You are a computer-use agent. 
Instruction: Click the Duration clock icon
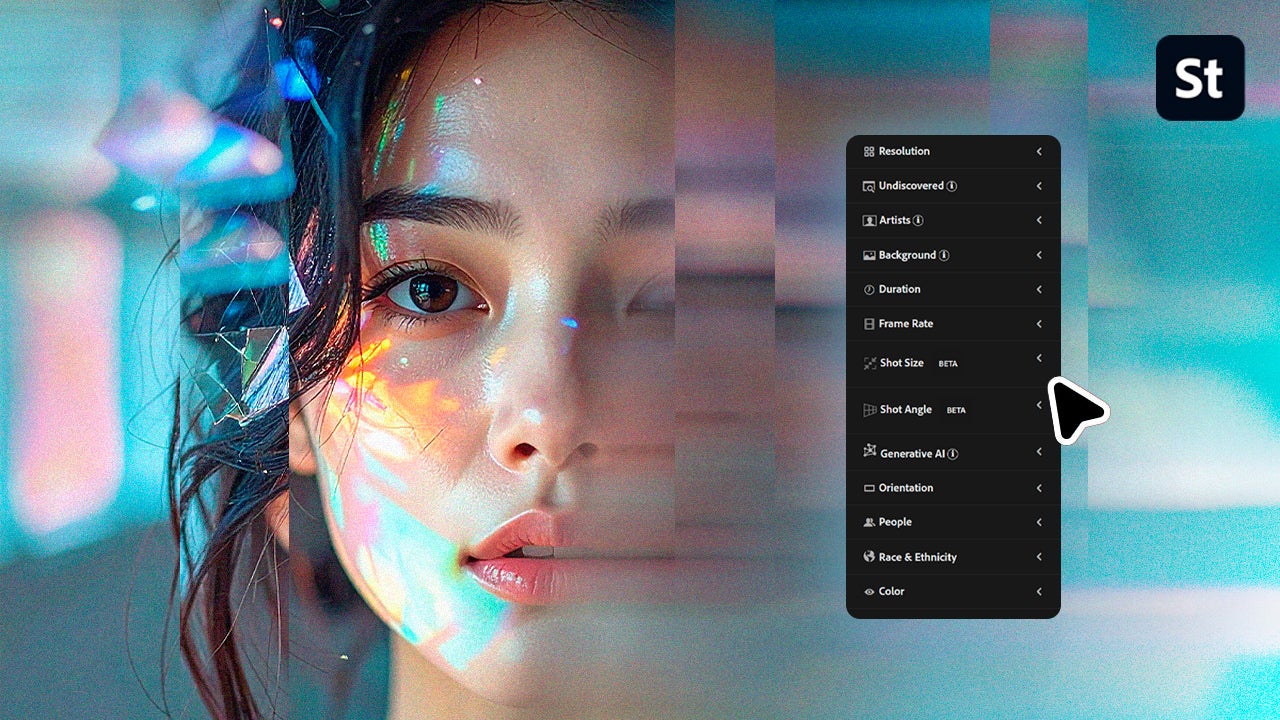click(x=869, y=289)
